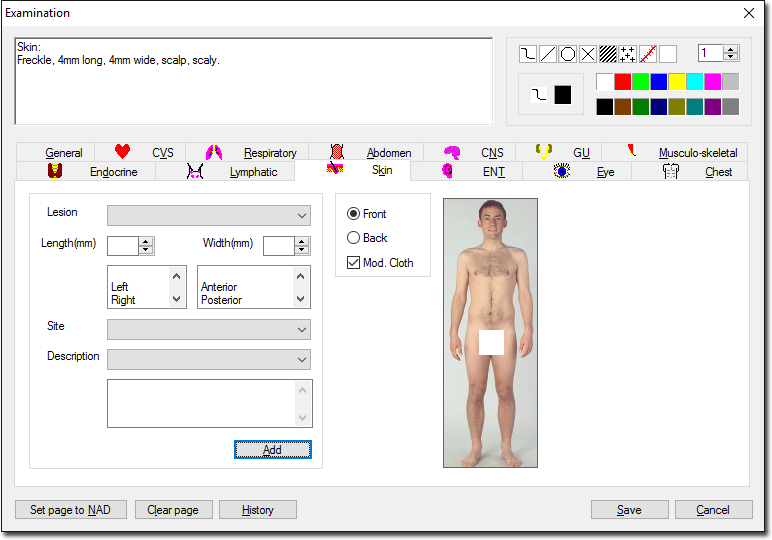
Task: Select the red suture line tool
Action: tap(647, 54)
